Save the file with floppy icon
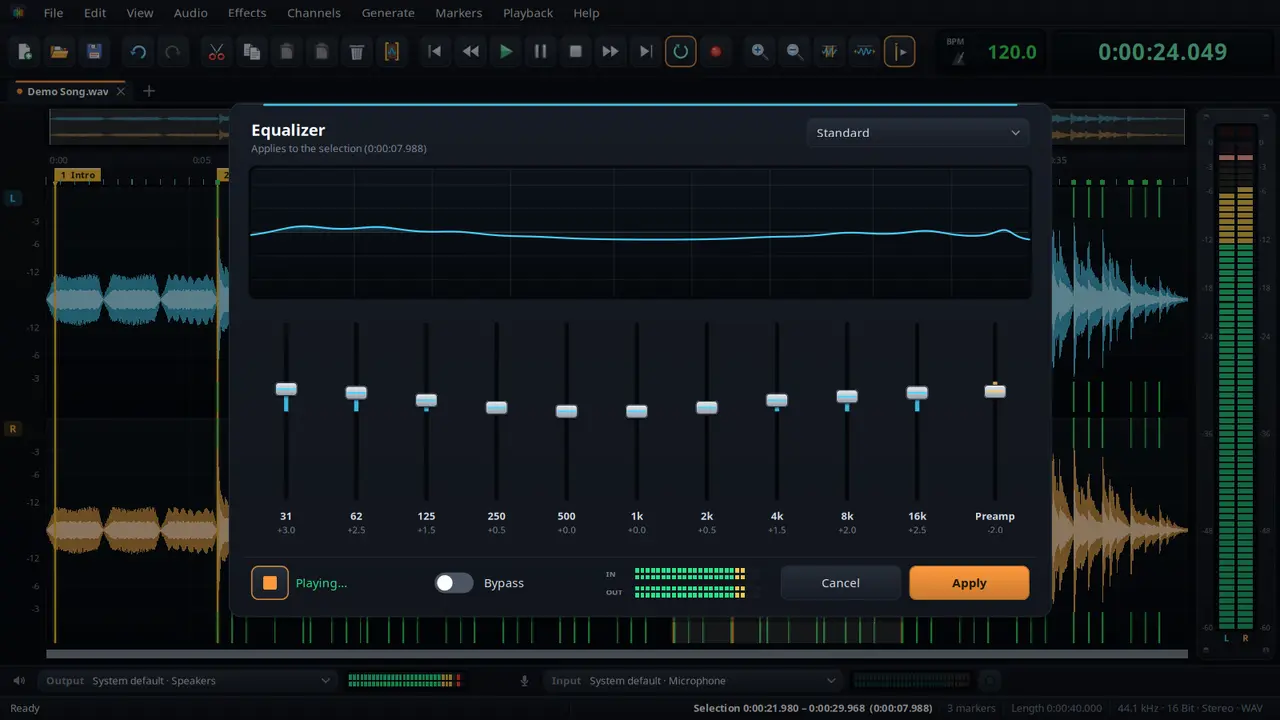1280x720 pixels. pyautogui.click(x=94, y=52)
